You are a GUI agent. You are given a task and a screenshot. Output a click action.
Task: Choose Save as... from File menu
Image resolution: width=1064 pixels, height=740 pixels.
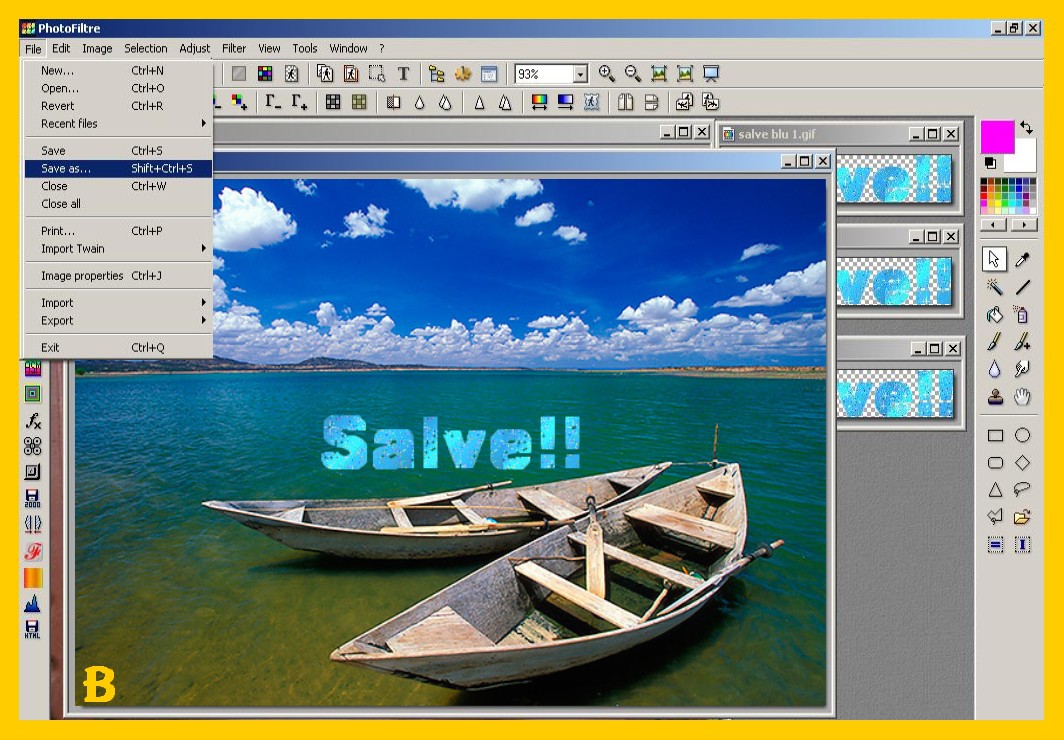tap(66, 168)
